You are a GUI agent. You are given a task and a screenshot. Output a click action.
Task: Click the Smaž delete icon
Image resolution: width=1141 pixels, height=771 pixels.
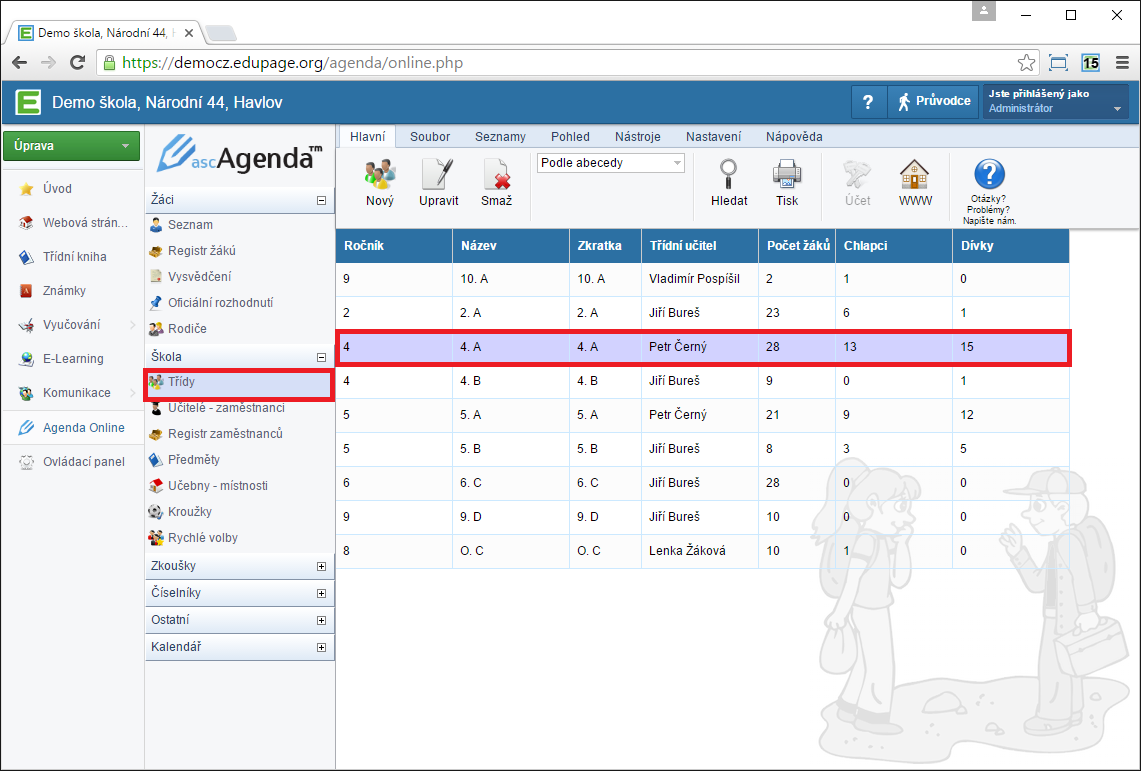tap(496, 176)
